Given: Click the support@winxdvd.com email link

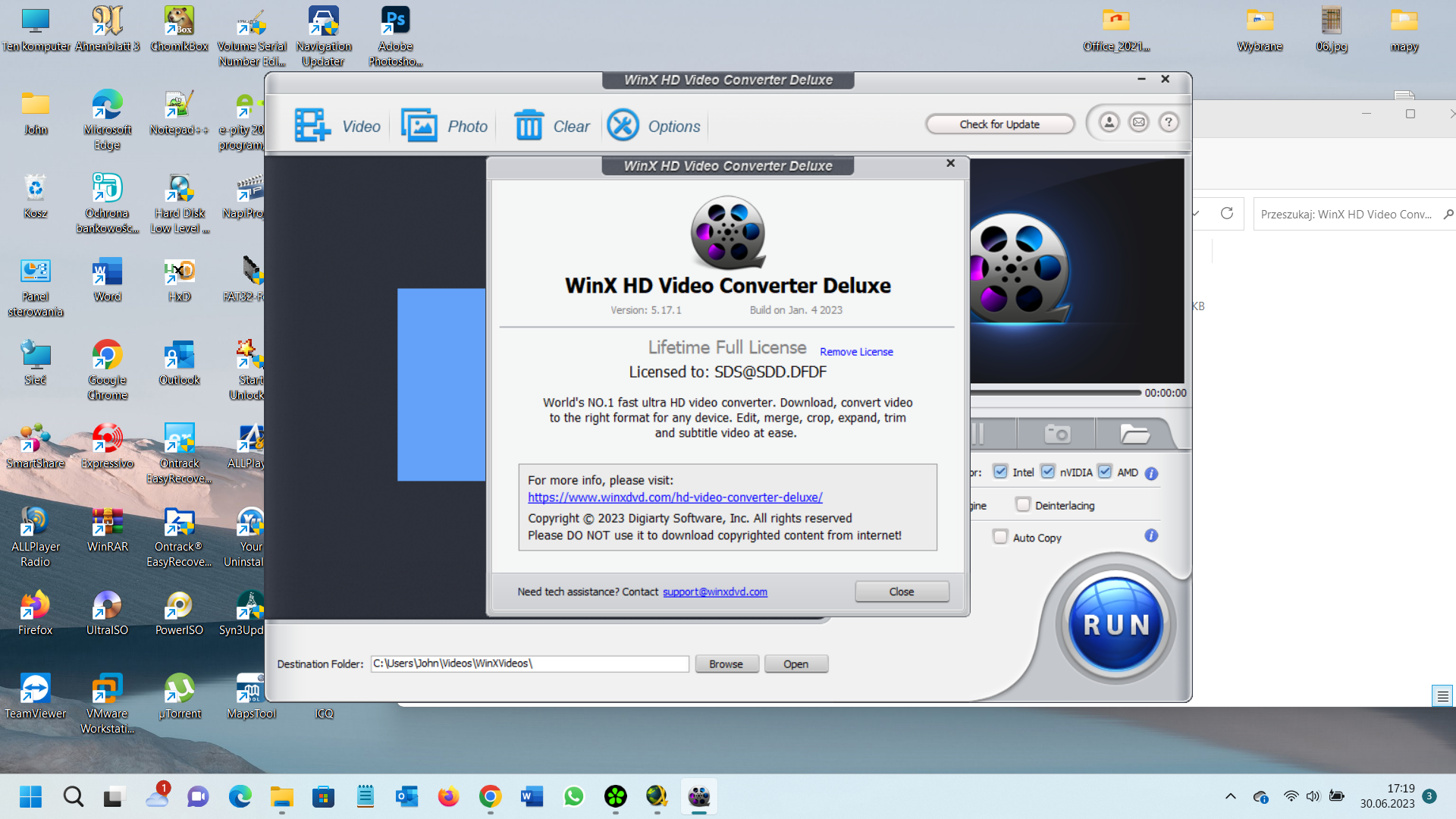Looking at the screenshot, I should pyautogui.click(x=715, y=592).
